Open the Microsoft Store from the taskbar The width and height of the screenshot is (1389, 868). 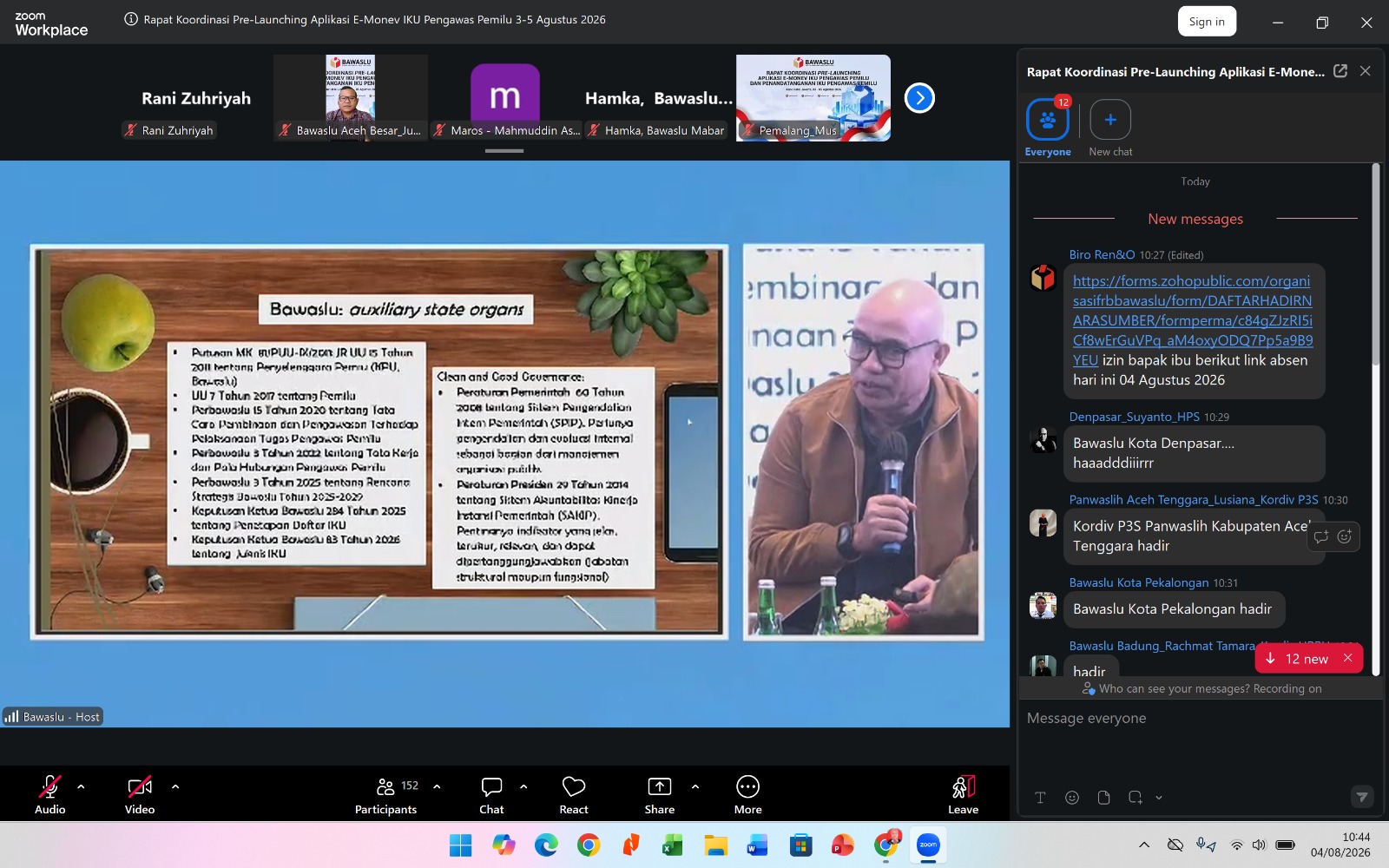tap(800, 845)
